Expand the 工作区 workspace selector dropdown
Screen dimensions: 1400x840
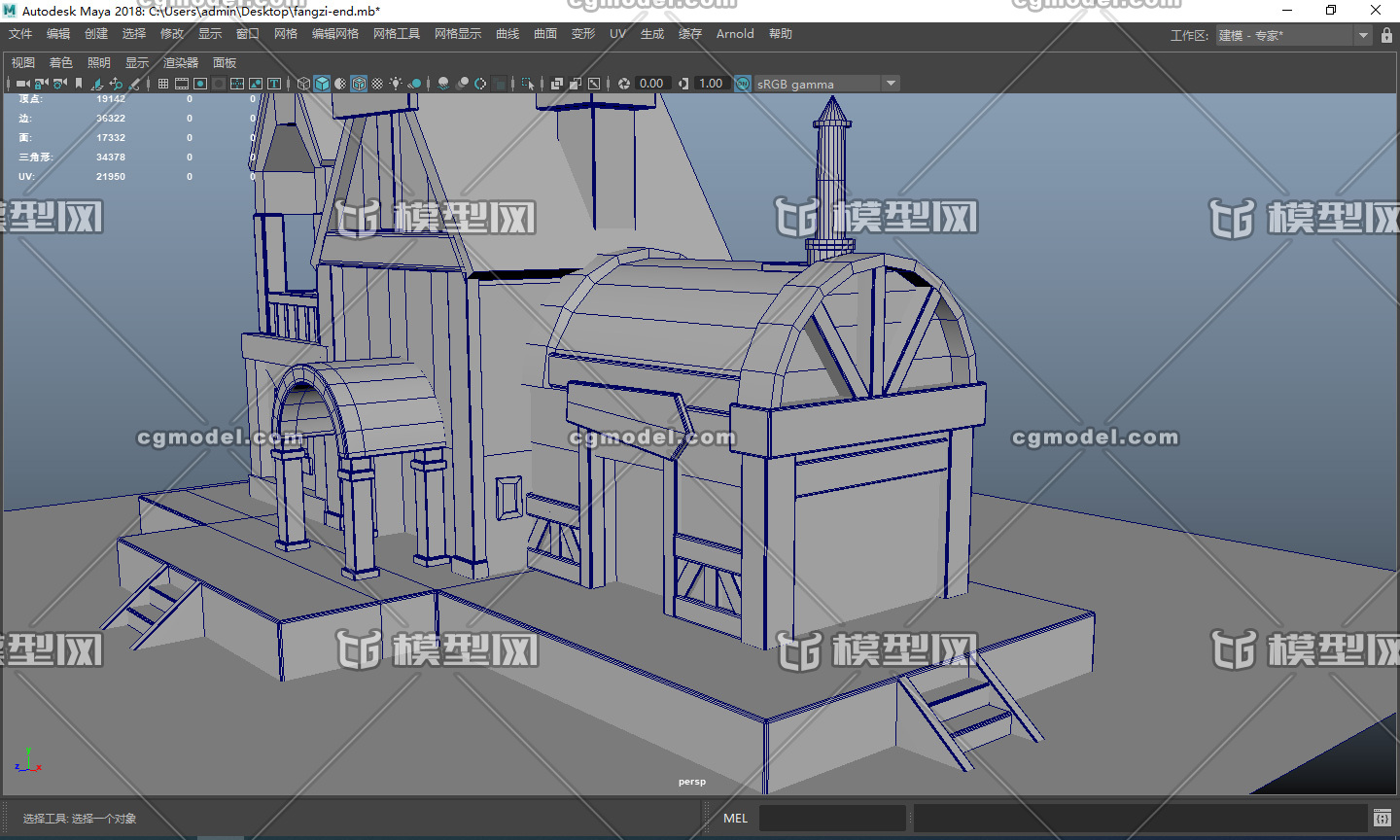pos(1363,35)
